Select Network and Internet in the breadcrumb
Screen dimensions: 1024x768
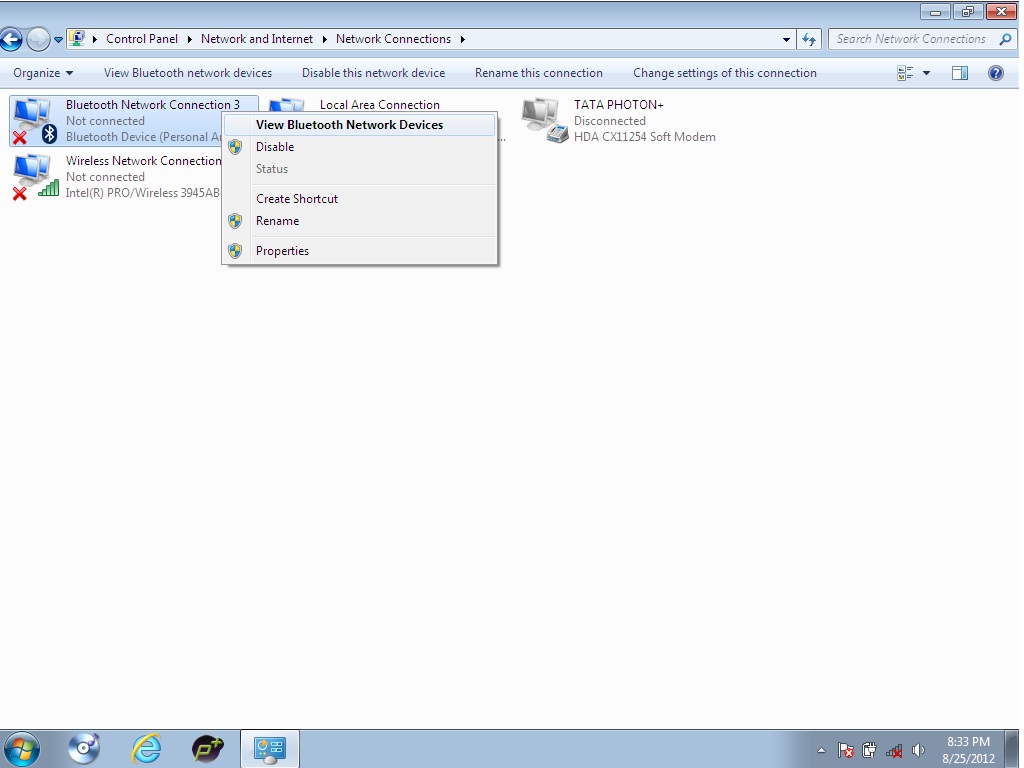[257, 39]
